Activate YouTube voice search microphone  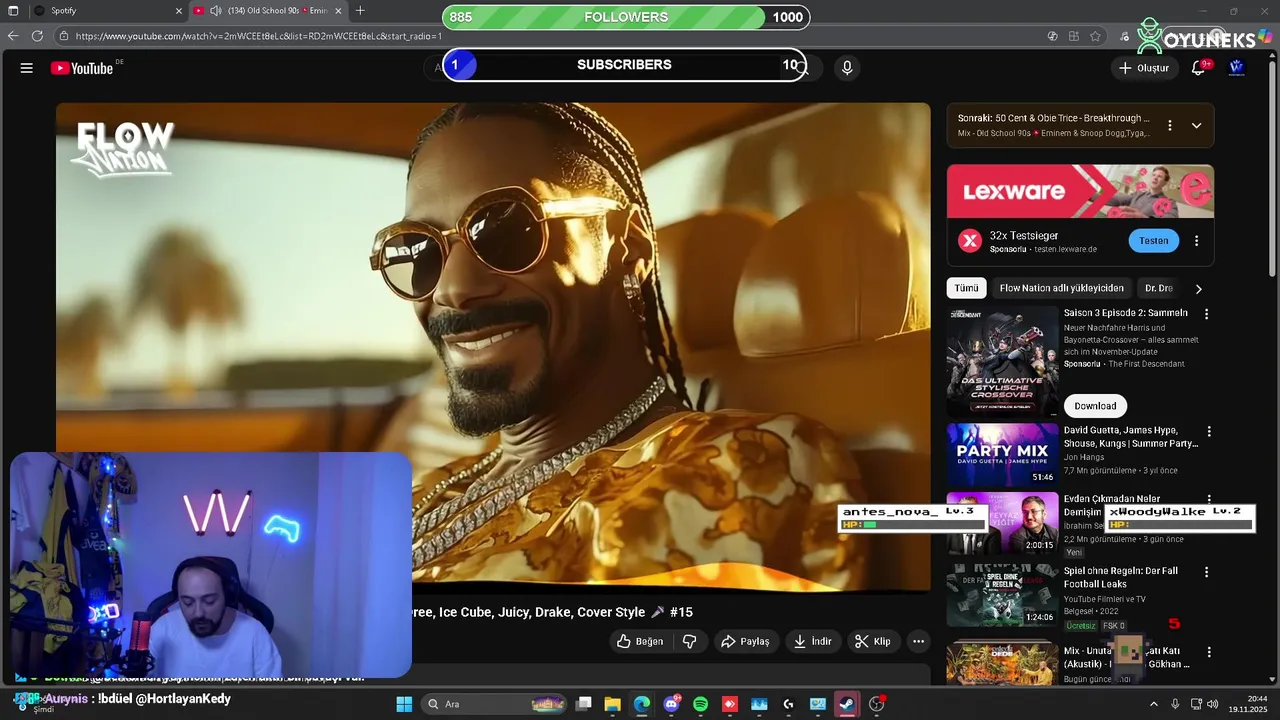tap(847, 67)
